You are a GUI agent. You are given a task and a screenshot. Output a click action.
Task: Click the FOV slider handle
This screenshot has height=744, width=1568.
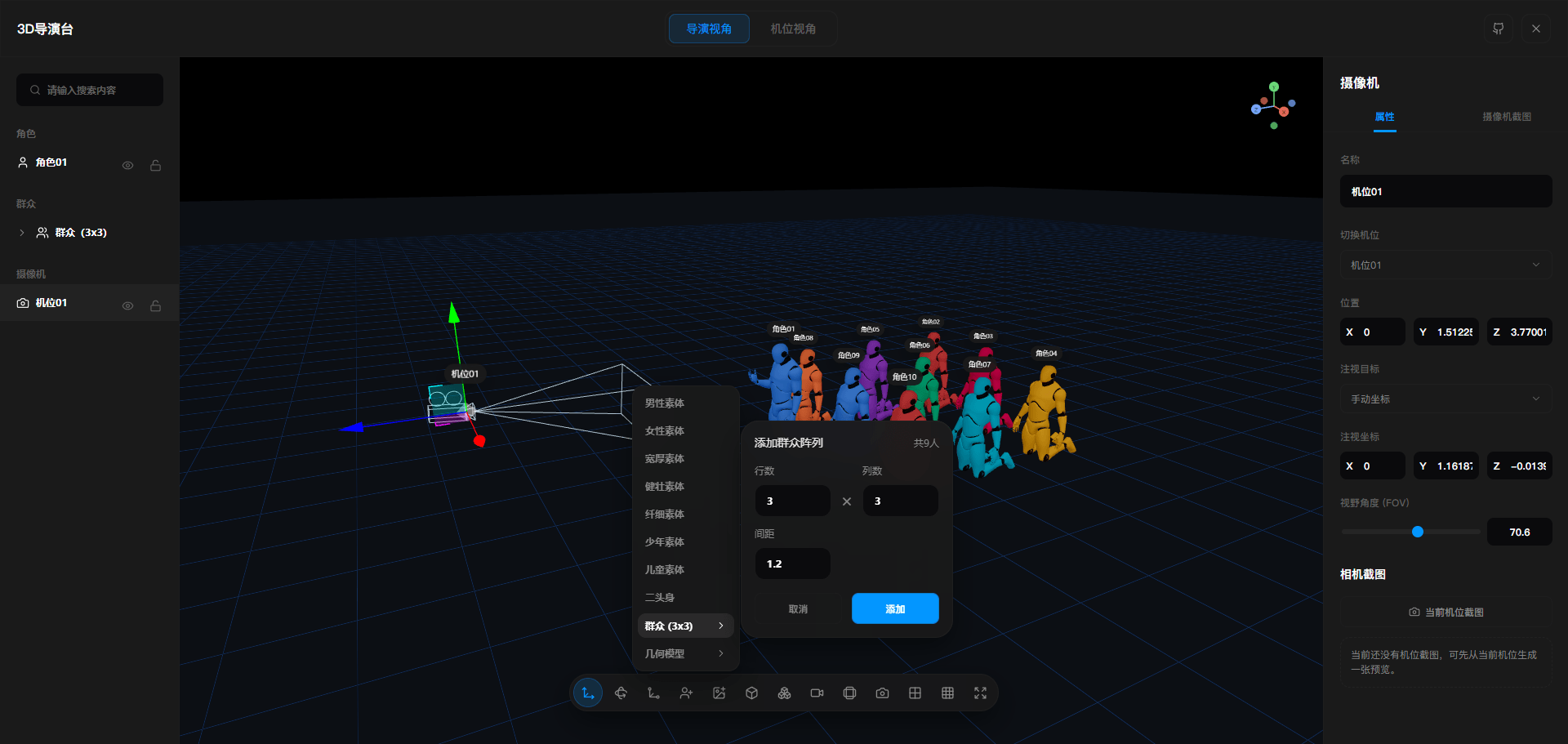pyautogui.click(x=1418, y=532)
